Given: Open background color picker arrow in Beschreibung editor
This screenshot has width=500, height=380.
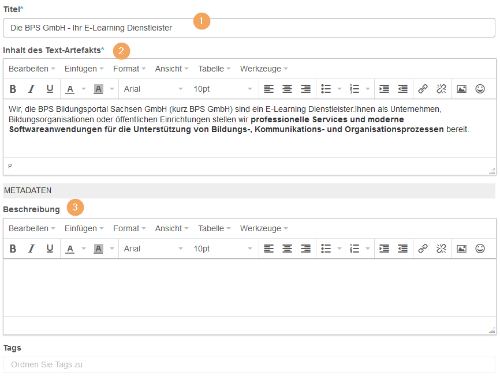Looking at the screenshot, I should click(112, 249).
